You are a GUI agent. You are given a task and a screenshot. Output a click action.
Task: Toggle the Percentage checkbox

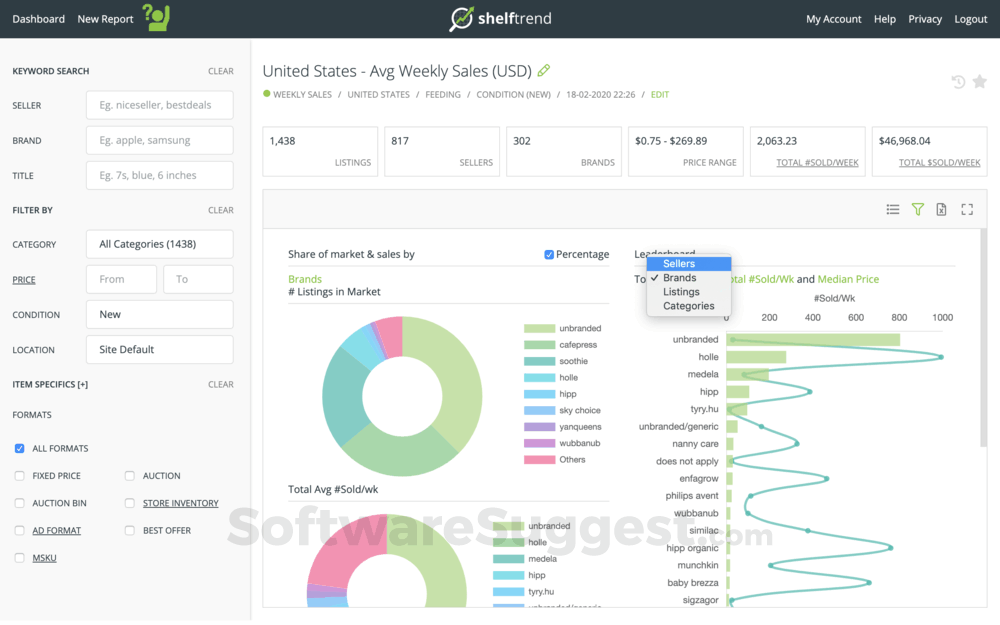(x=549, y=255)
